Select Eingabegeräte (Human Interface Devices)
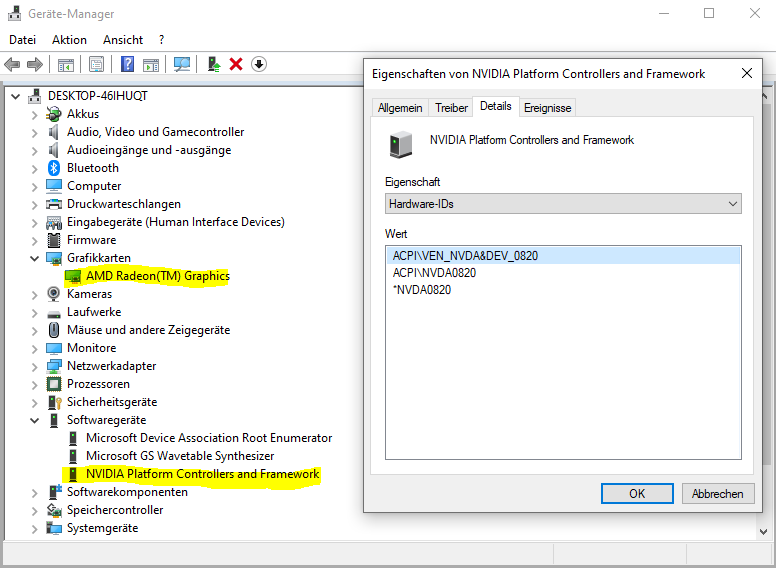Viewport: 776px width, 568px height. point(176,222)
